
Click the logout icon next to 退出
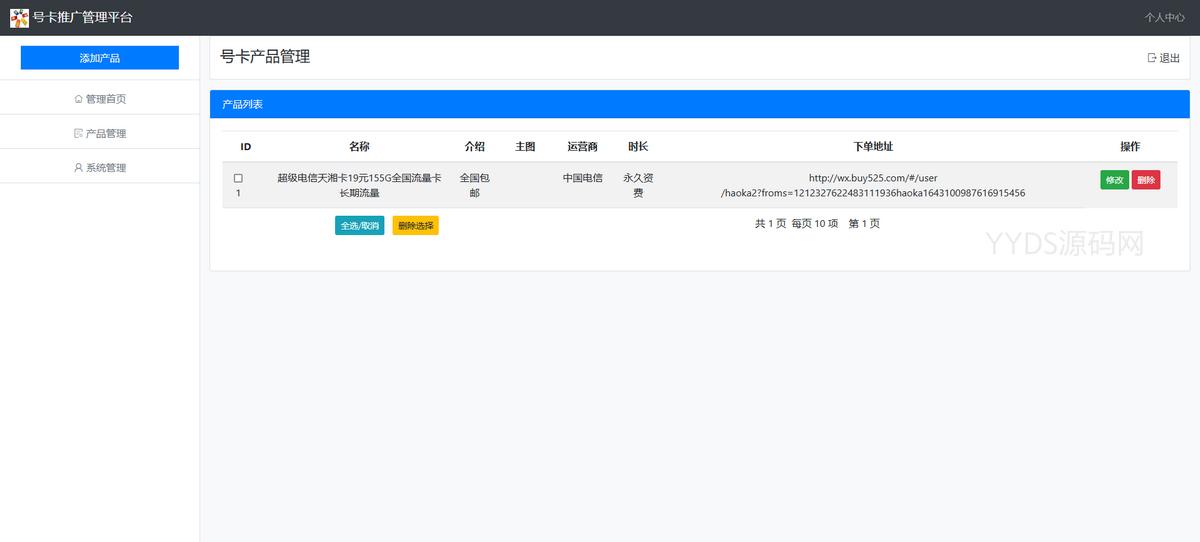coord(1152,58)
